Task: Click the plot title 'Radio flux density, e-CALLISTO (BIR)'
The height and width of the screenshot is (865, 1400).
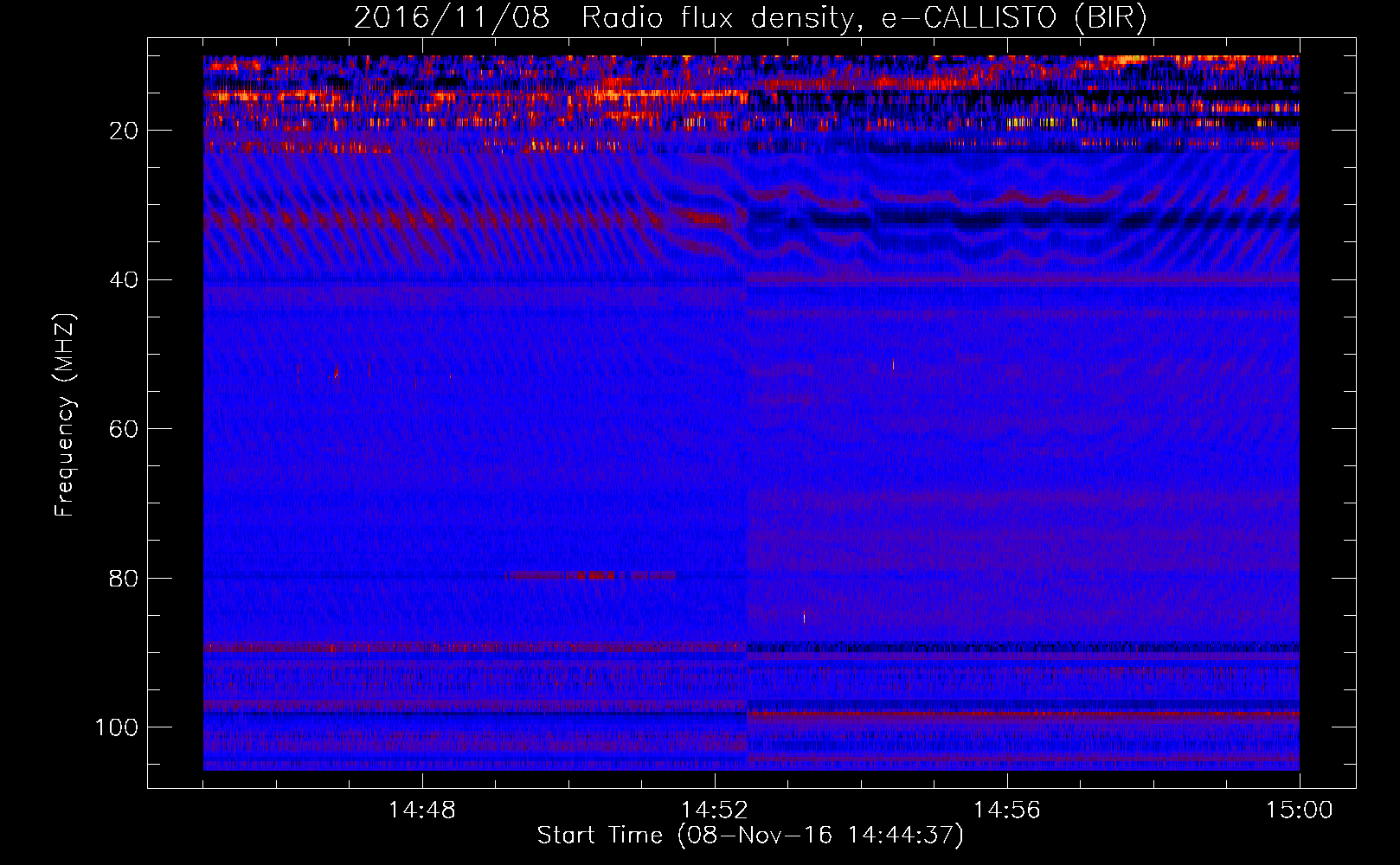Action: click(x=864, y=18)
